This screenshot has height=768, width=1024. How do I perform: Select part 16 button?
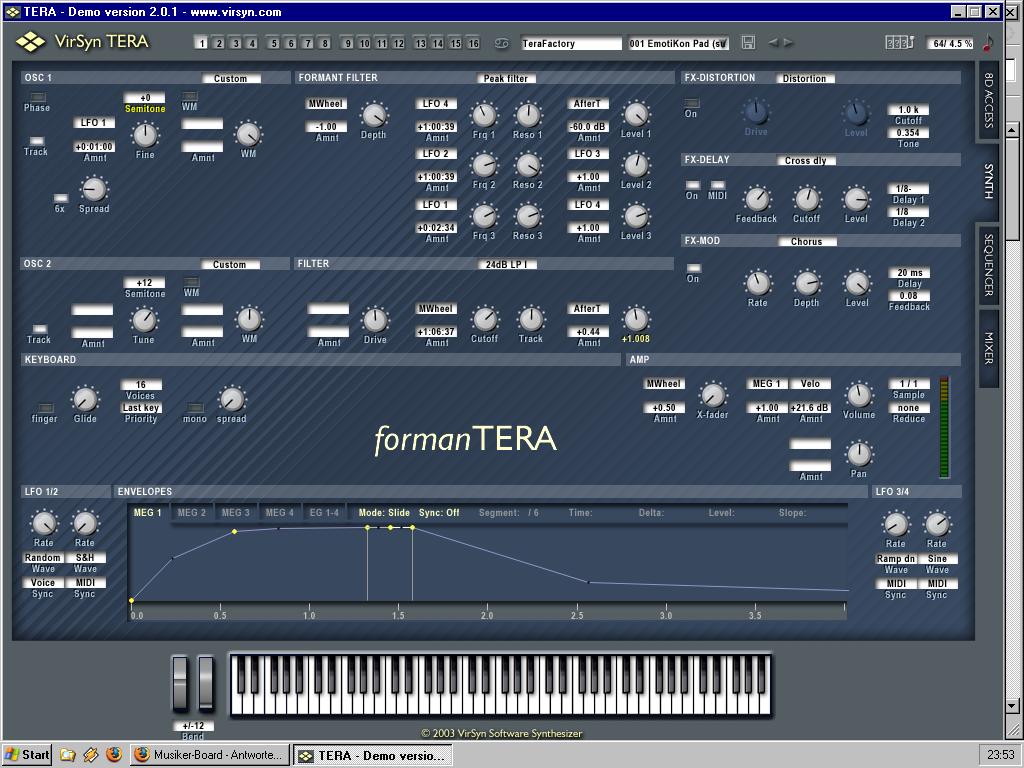pyautogui.click(x=473, y=43)
